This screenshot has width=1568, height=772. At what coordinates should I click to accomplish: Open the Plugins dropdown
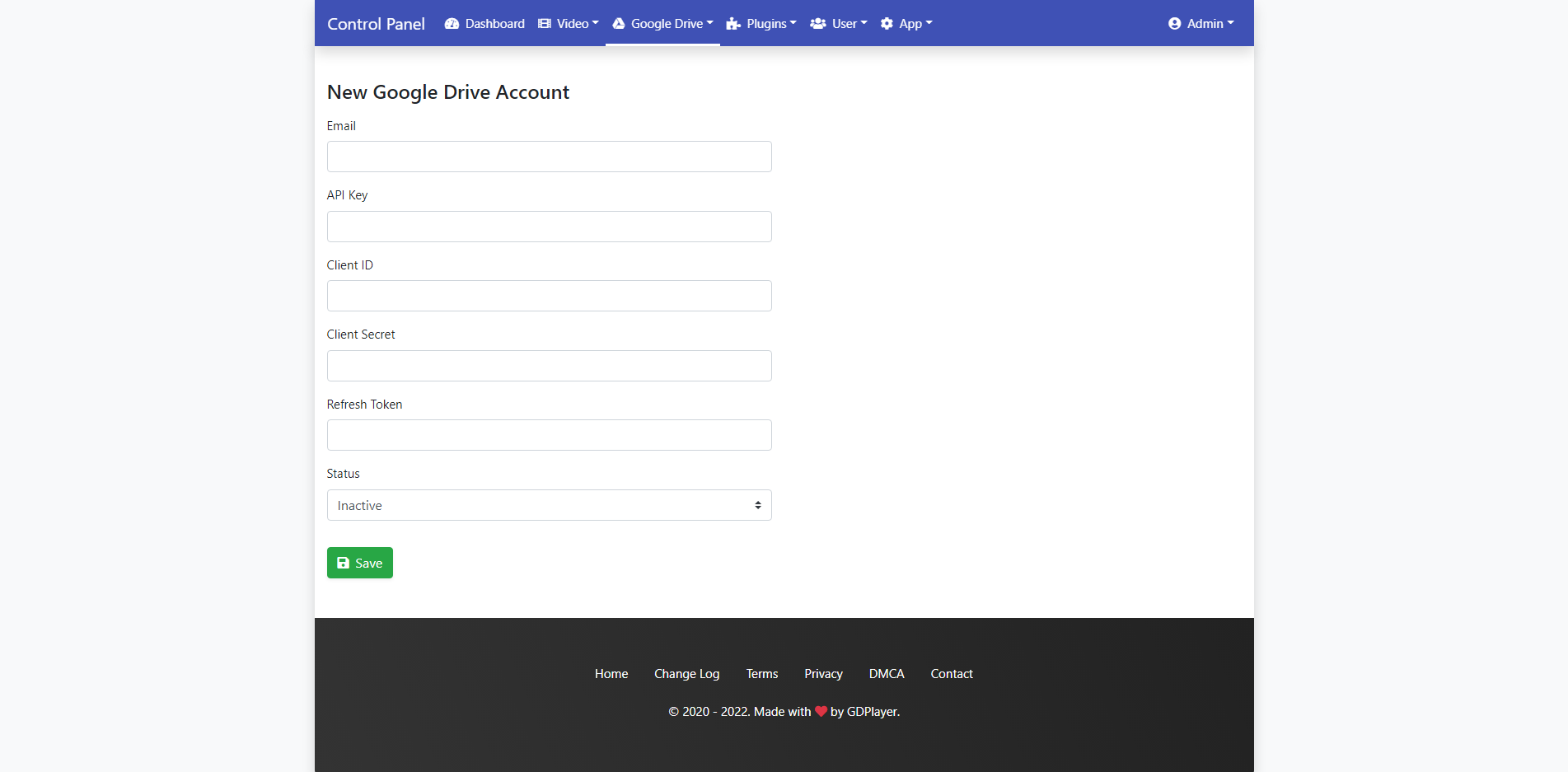[x=761, y=24]
